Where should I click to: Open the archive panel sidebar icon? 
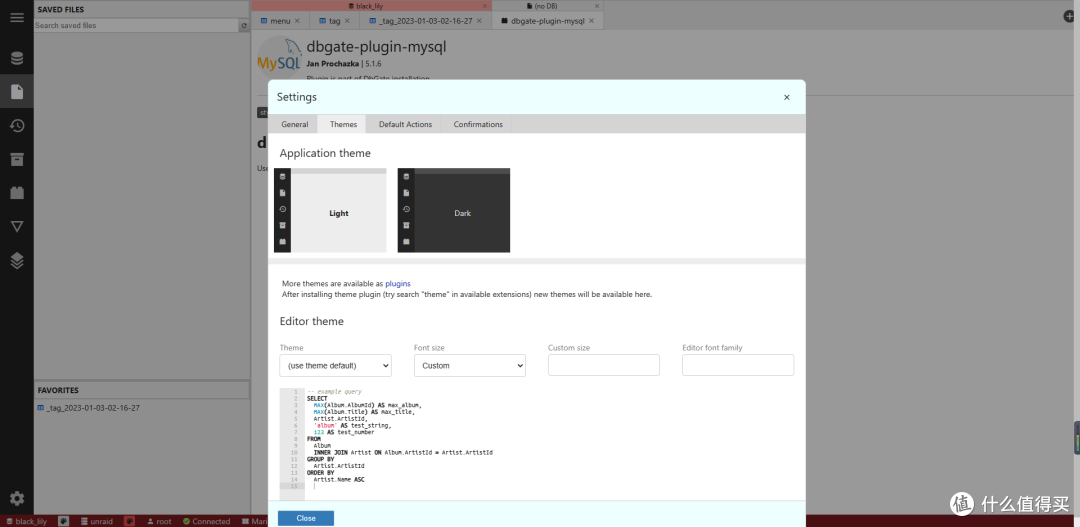pyautogui.click(x=16, y=159)
